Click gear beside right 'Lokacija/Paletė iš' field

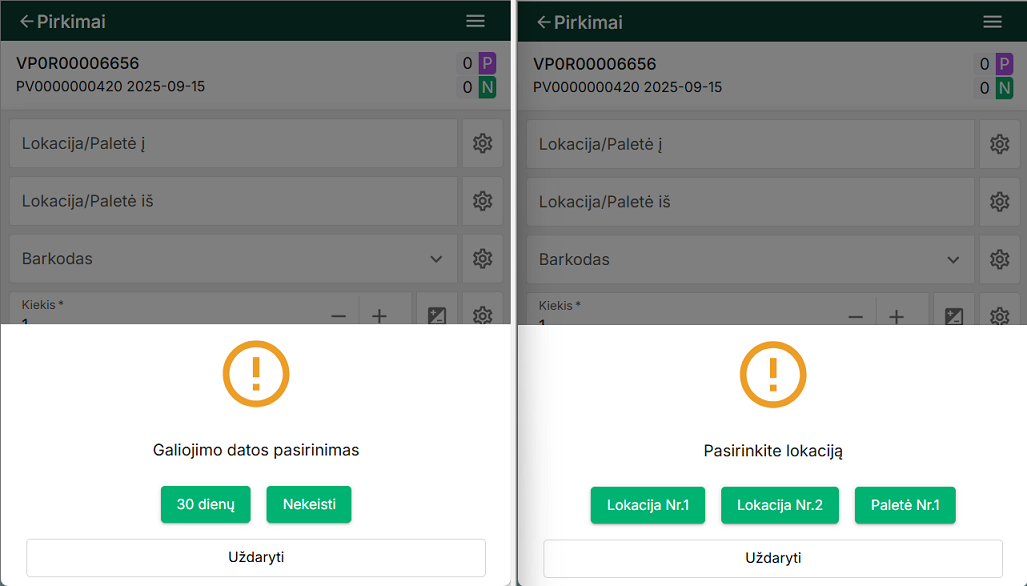[x=999, y=202]
